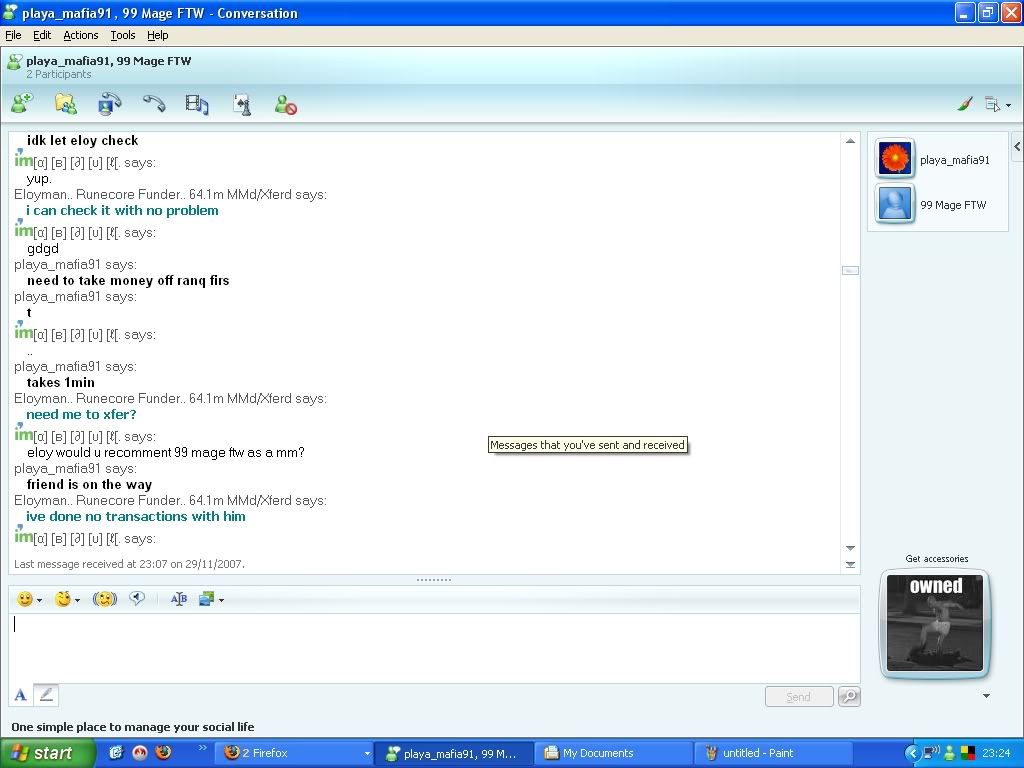This screenshot has height=768, width=1024.
Task: Open the color scheme paintbrush
Action: [965, 104]
